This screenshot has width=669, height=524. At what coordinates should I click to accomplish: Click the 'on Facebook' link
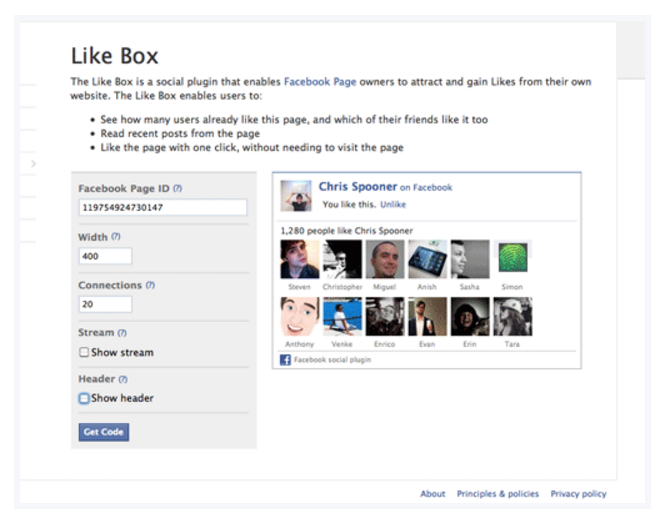[x=426, y=187]
